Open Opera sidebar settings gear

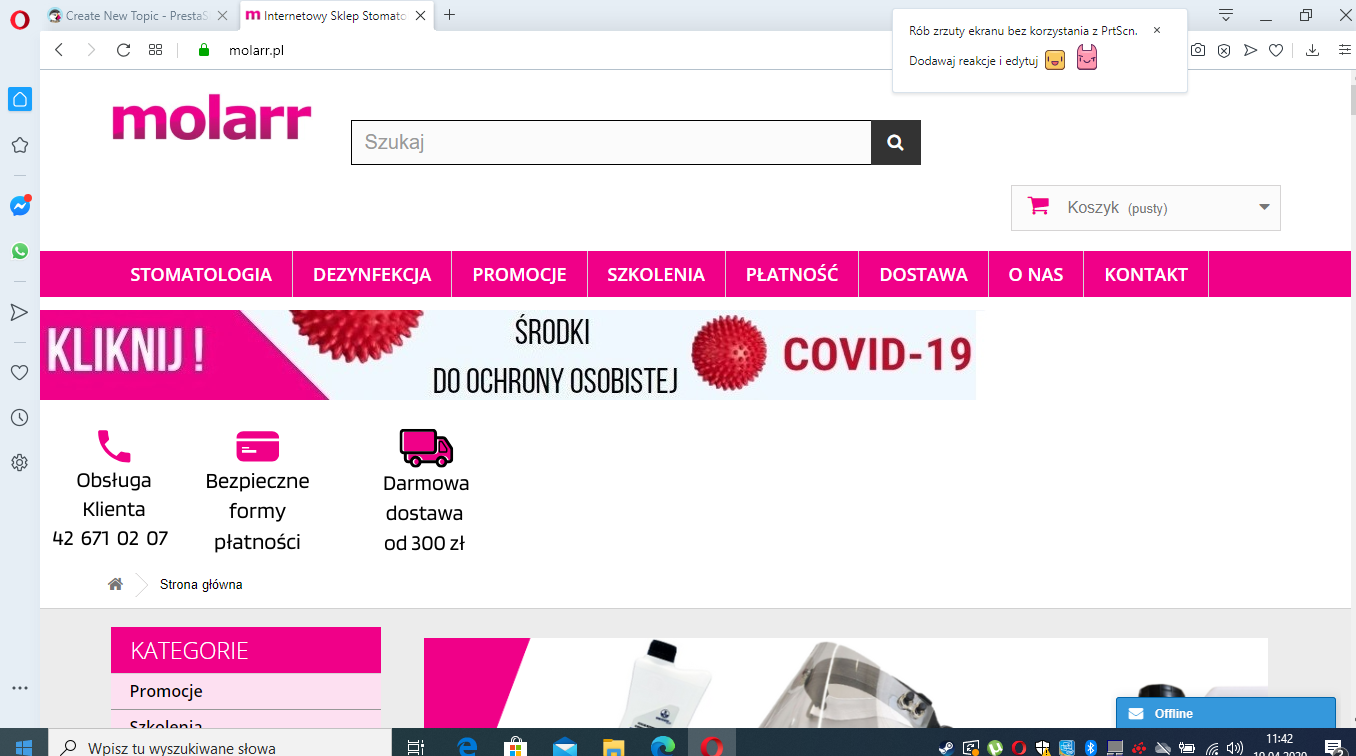click(x=19, y=463)
